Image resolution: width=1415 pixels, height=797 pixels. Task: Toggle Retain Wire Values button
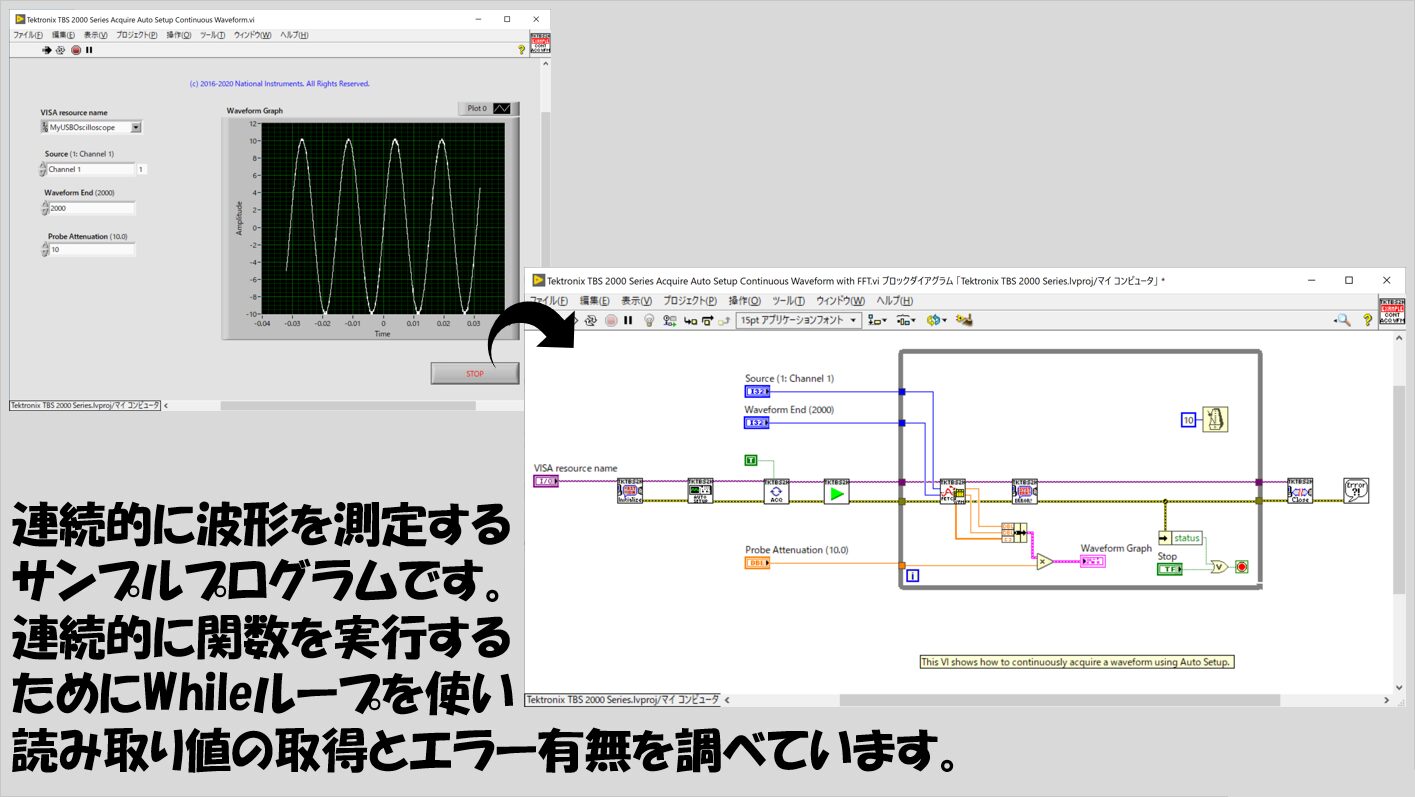(x=670, y=320)
